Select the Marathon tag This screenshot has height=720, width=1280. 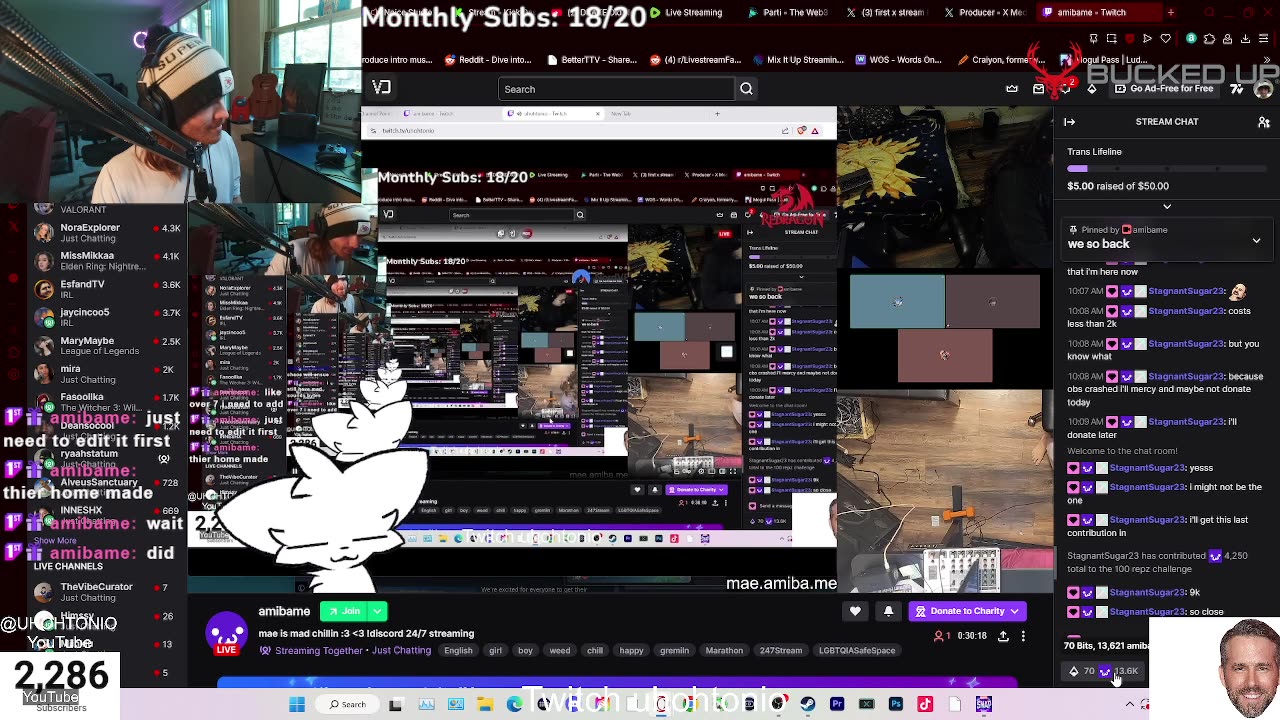[724, 651]
